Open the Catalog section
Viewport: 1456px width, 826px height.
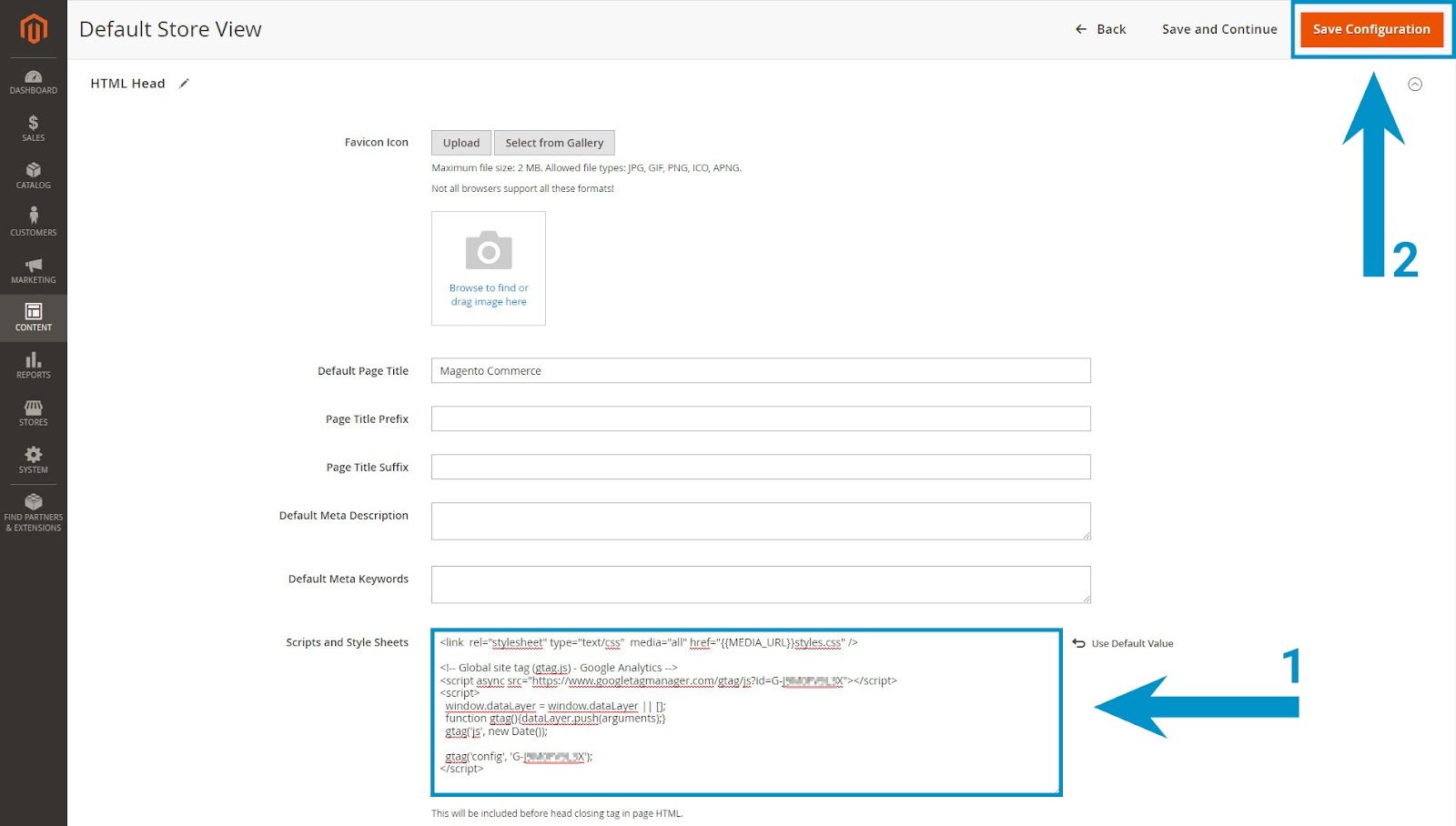33,176
